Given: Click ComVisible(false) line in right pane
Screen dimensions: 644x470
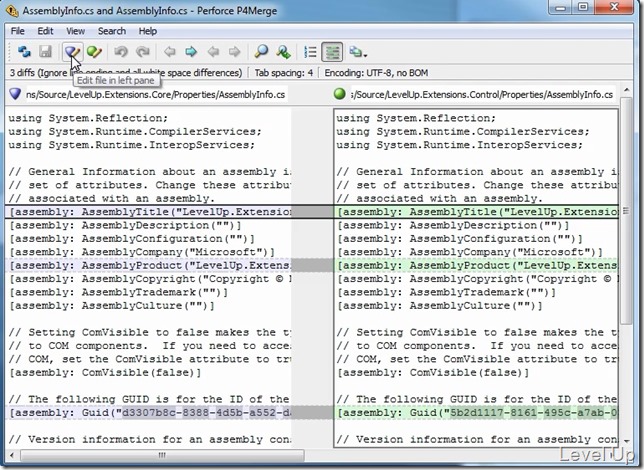Looking at the screenshot, I should 433,373.
